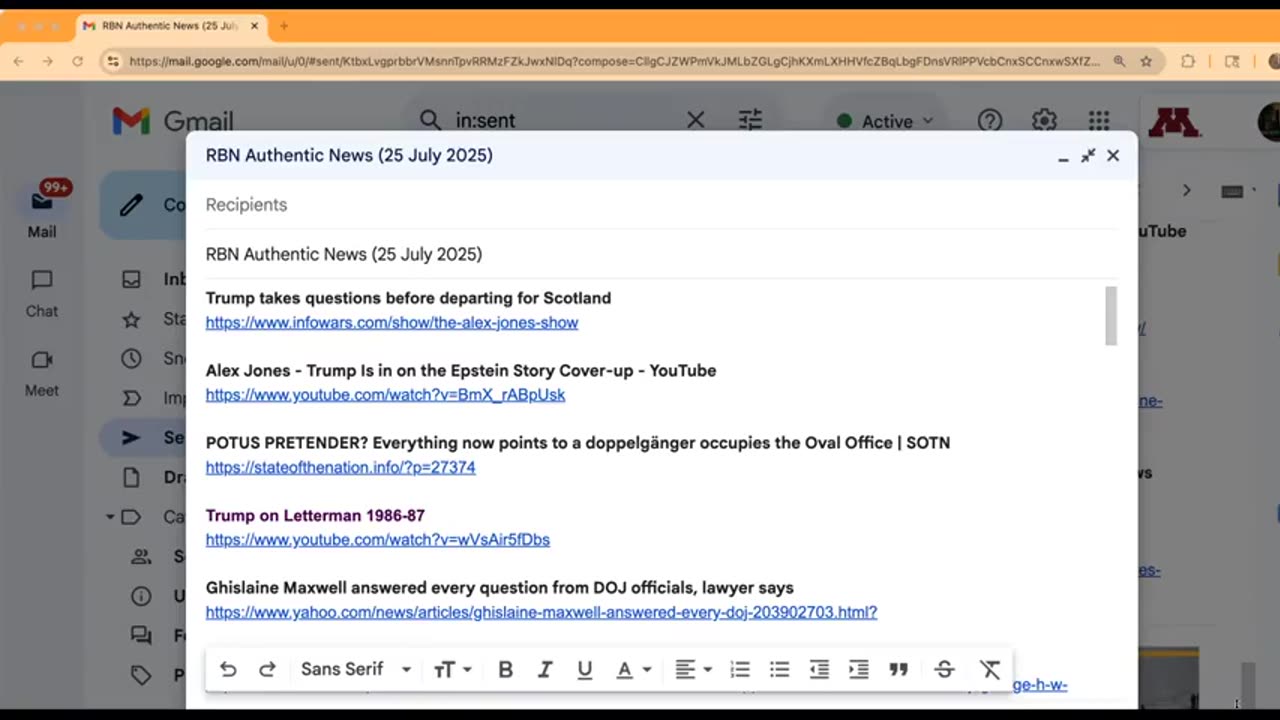Open the browser Extensions puzzle icon
Viewport: 1280px width, 720px height.
click(1188, 61)
